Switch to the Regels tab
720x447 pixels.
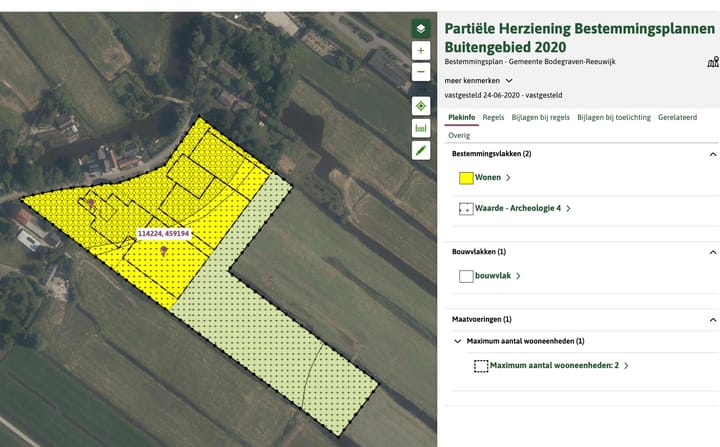coord(493,117)
